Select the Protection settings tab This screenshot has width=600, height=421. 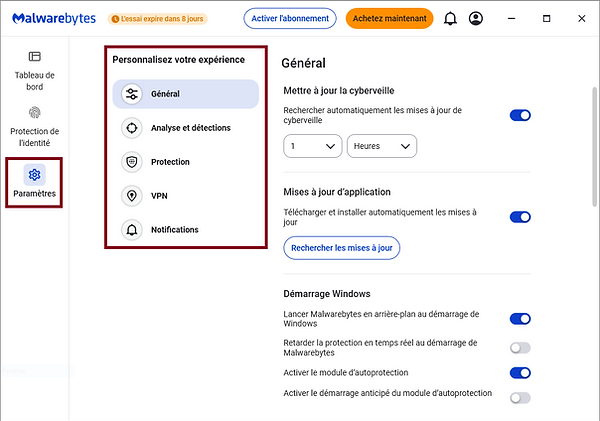click(x=186, y=162)
